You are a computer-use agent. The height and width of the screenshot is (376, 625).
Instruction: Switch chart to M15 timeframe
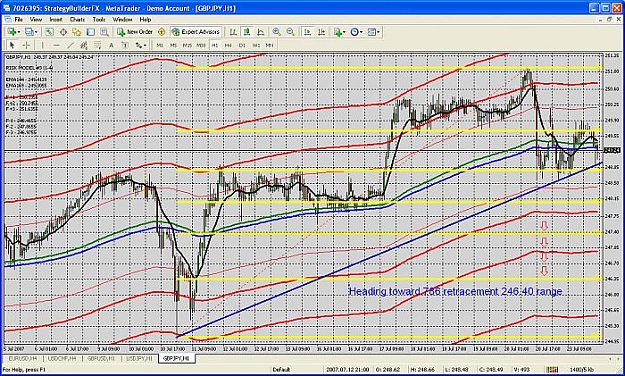[x=187, y=45]
